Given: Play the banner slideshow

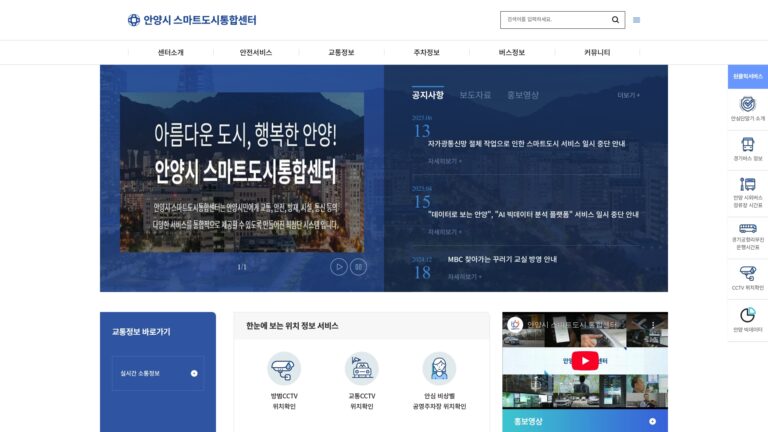Looking at the screenshot, I should point(338,267).
